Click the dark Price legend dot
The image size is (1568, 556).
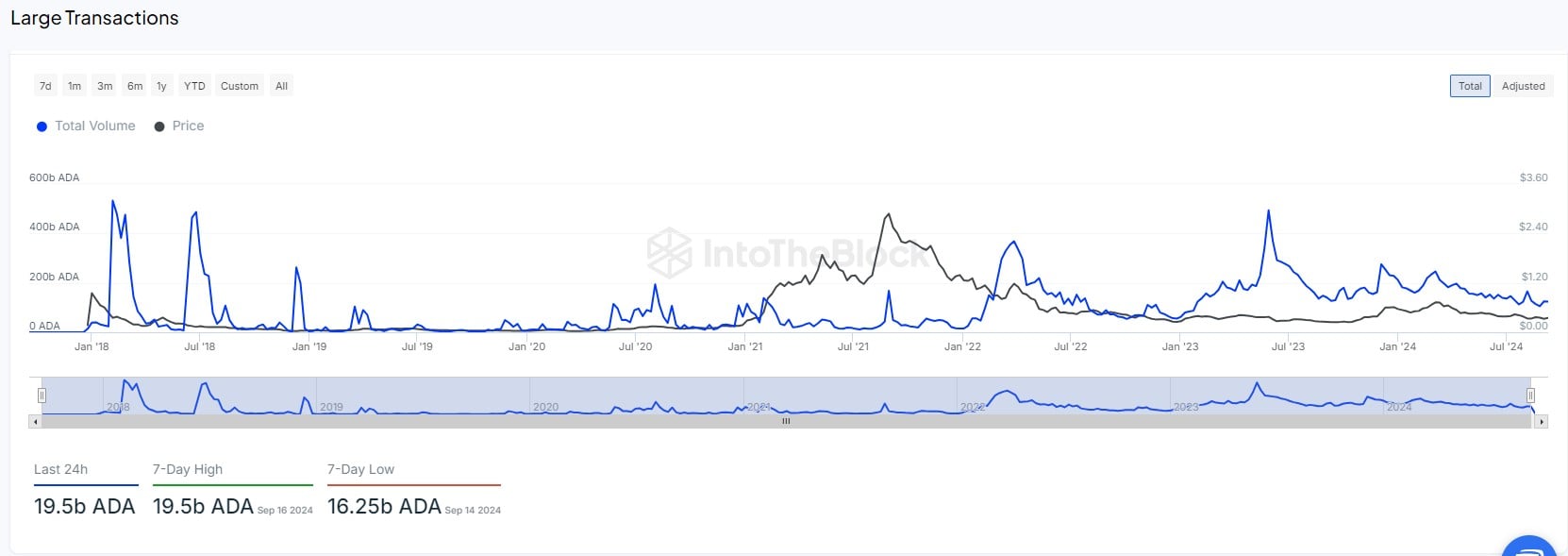coord(159,126)
